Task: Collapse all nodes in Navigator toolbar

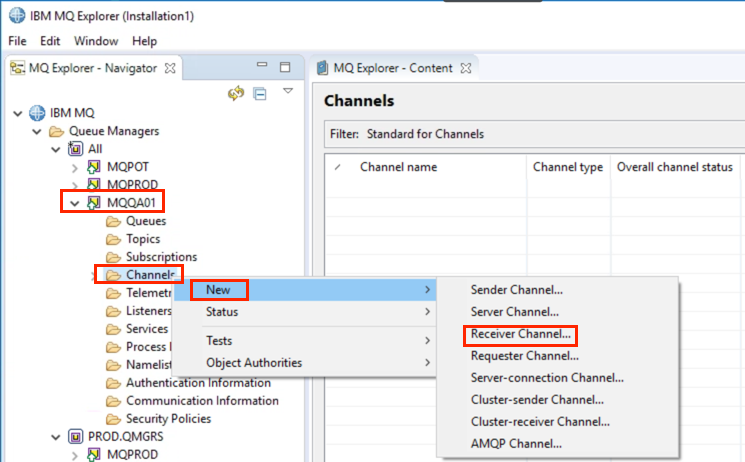Action: pos(260,94)
